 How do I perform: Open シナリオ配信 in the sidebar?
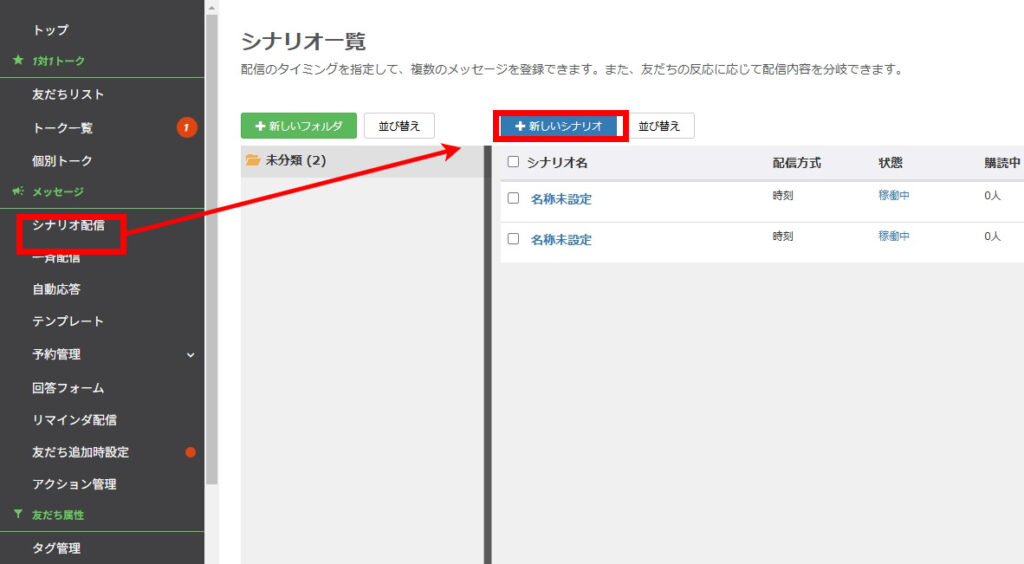[x=68, y=225]
